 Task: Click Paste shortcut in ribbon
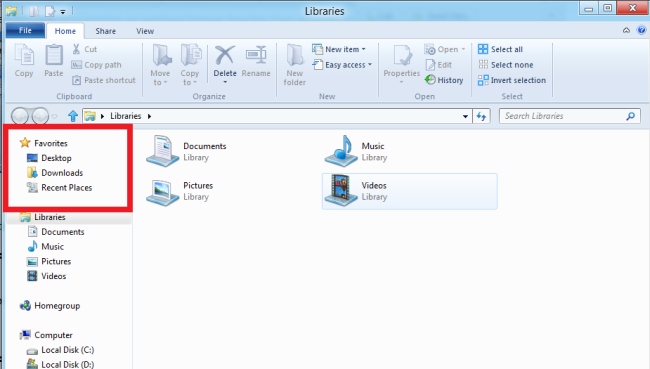(x=104, y=80)
